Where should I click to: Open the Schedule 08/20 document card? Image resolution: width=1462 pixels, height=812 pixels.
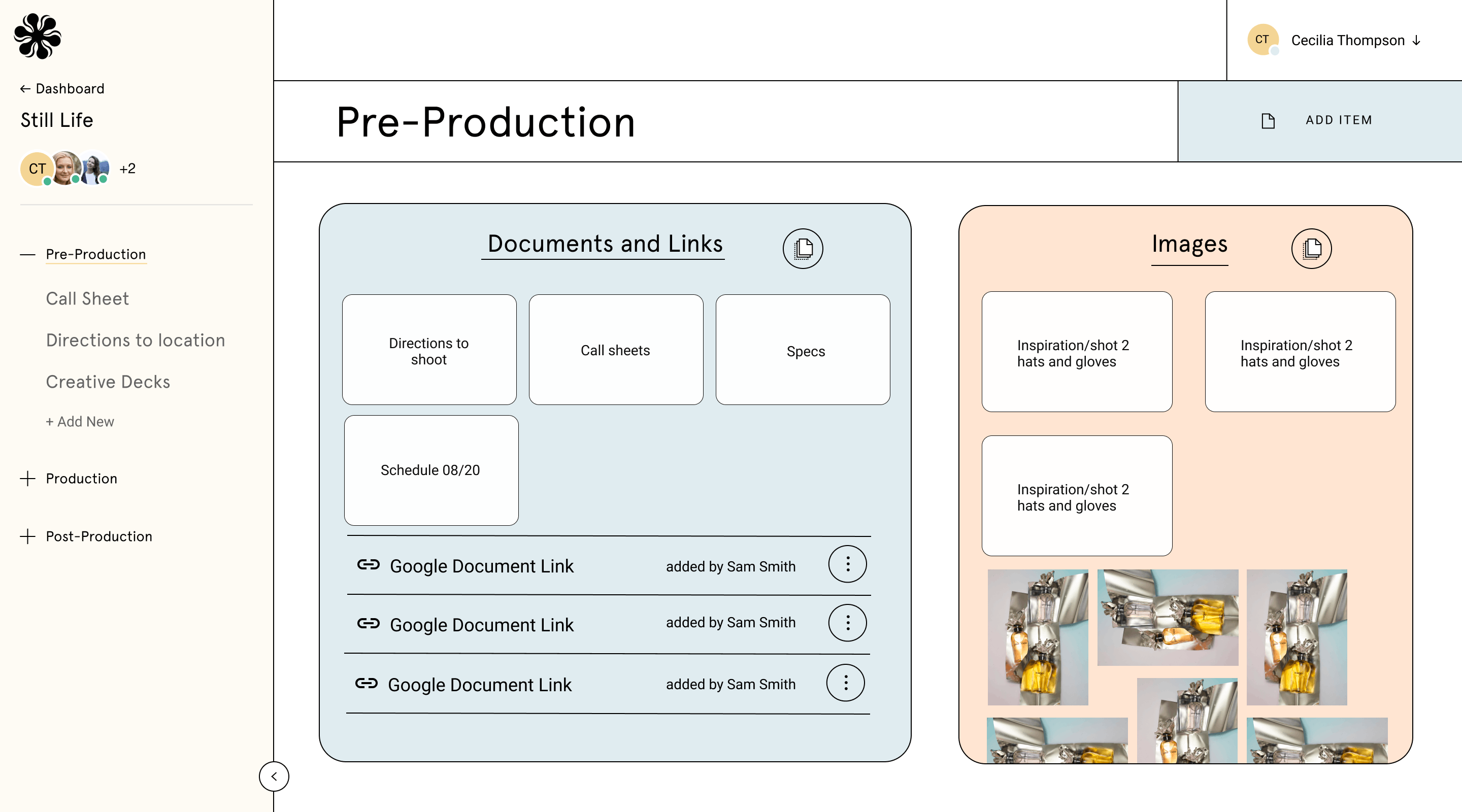pyautogui.click(x=431, y=470)
